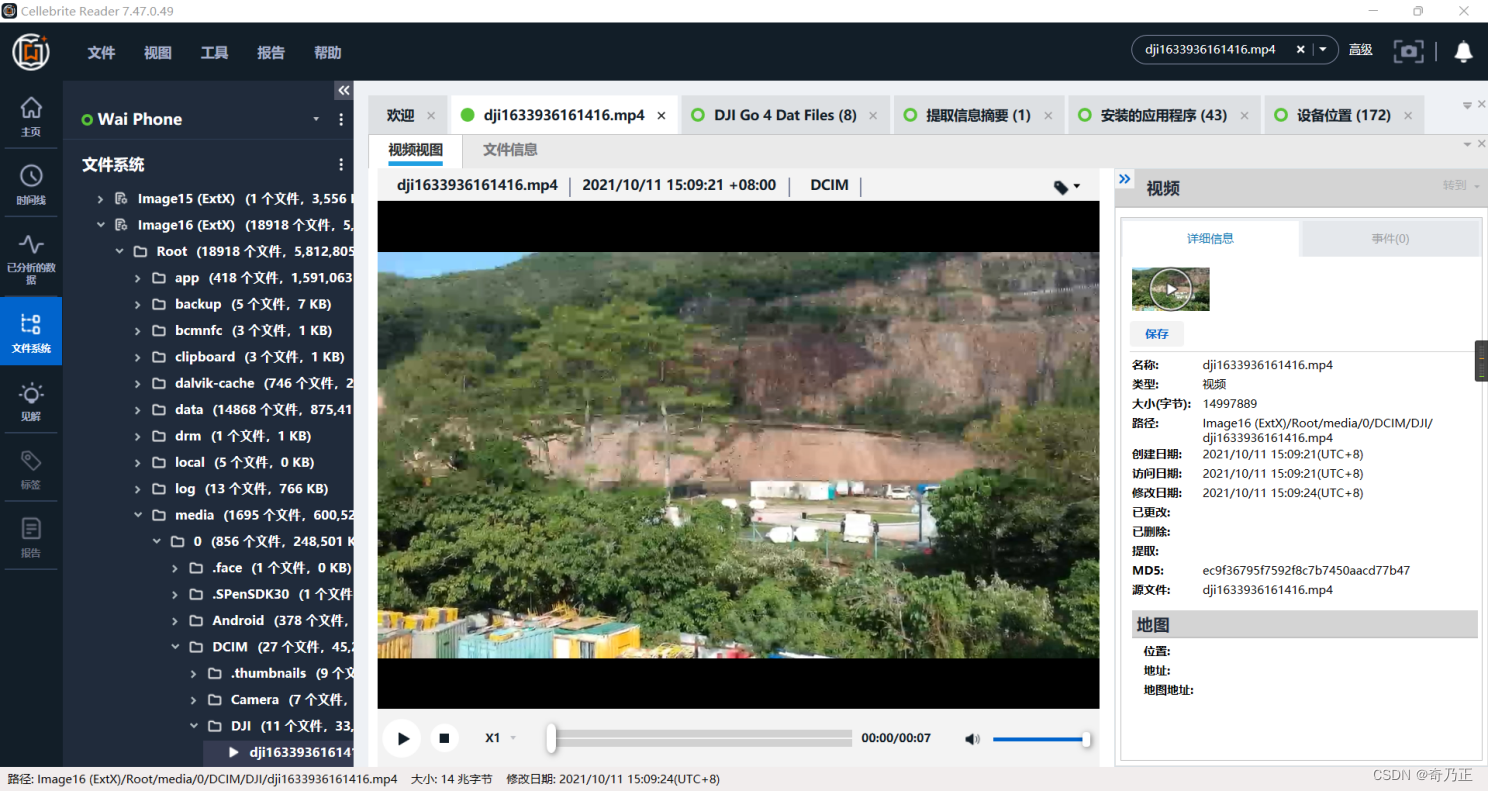
Task: Switch to the 设备位置 (172) tab
Action: pyautogui.click(x=1344, y=116)
